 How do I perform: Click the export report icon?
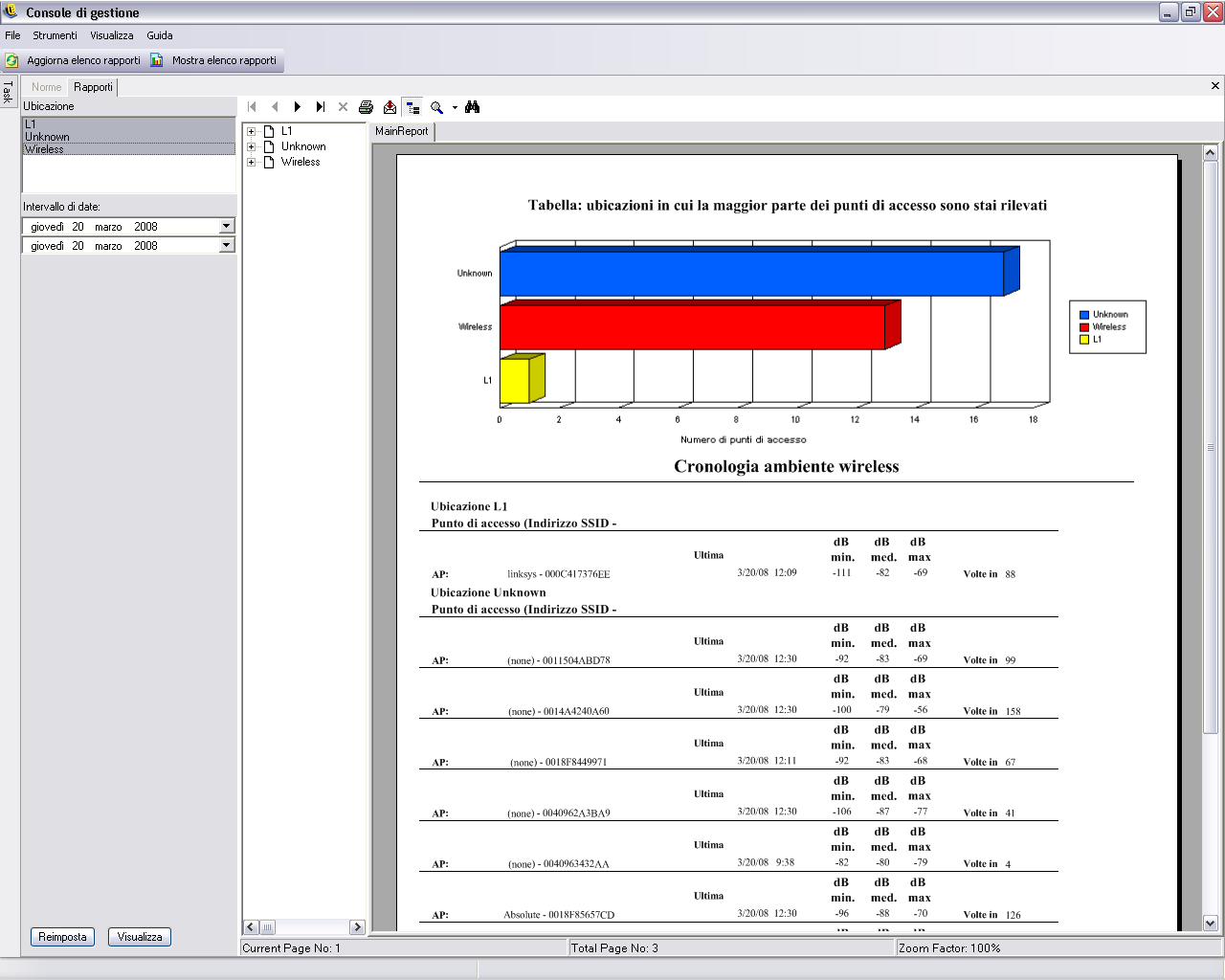click(x=390, y=107)
